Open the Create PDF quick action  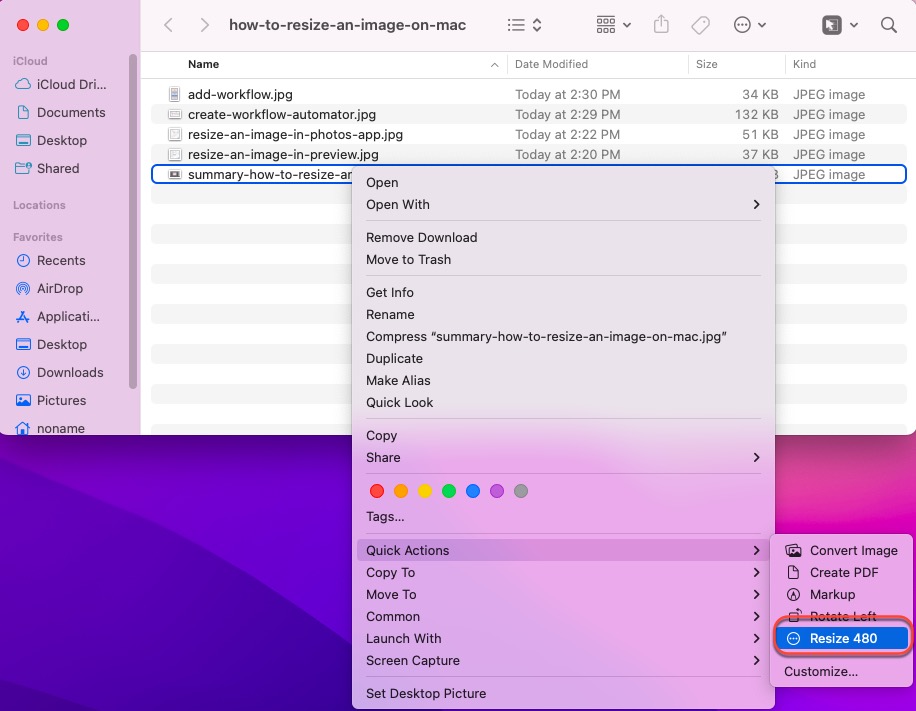point(842,572)
